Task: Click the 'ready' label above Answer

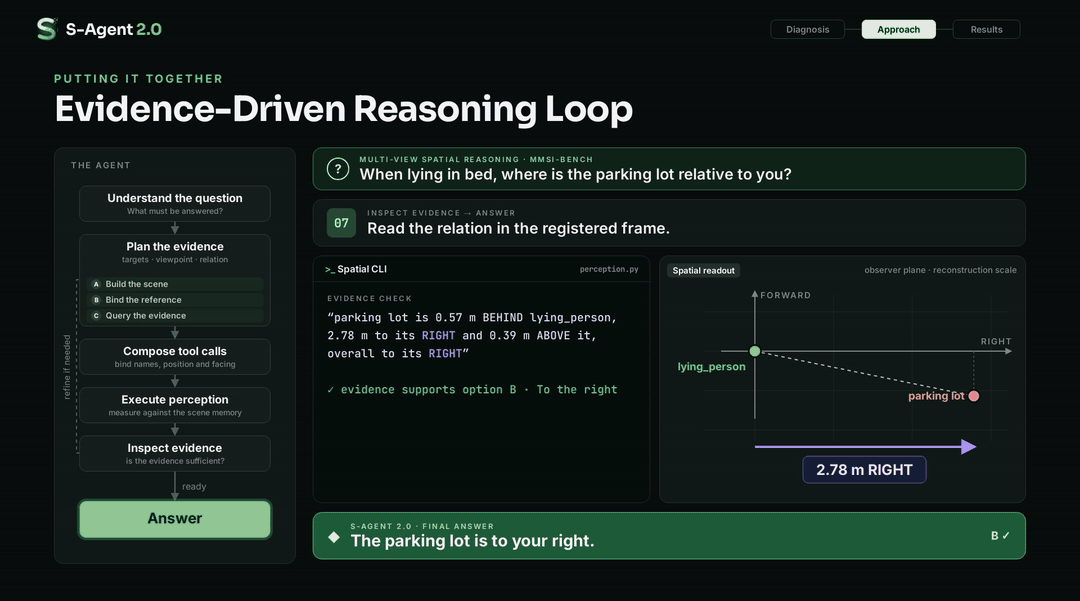Action: point(194,487)
